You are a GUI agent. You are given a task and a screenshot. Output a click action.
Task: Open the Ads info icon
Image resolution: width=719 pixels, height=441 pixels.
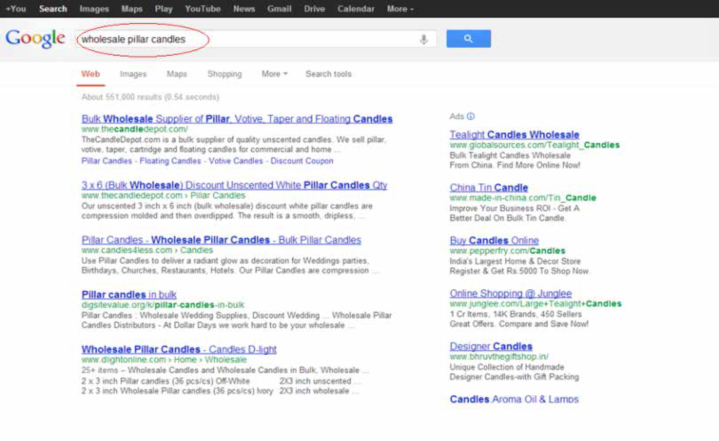470,116
